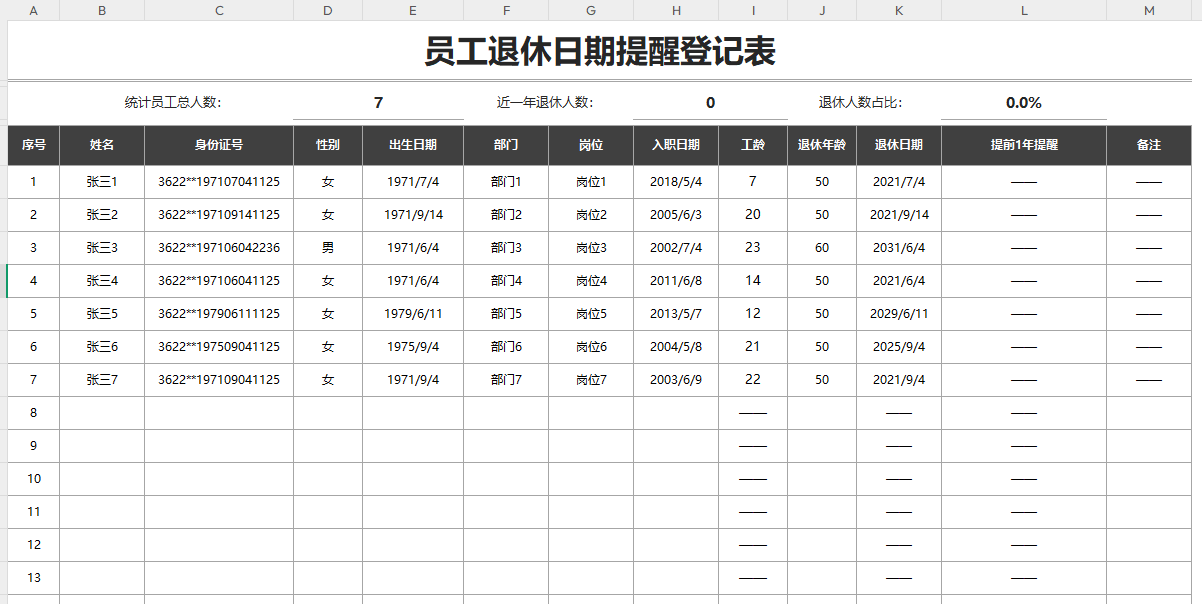Click the 0.0% retirement ratio cell
This screenshot has height=604, width=1202.
point(1023,101)
